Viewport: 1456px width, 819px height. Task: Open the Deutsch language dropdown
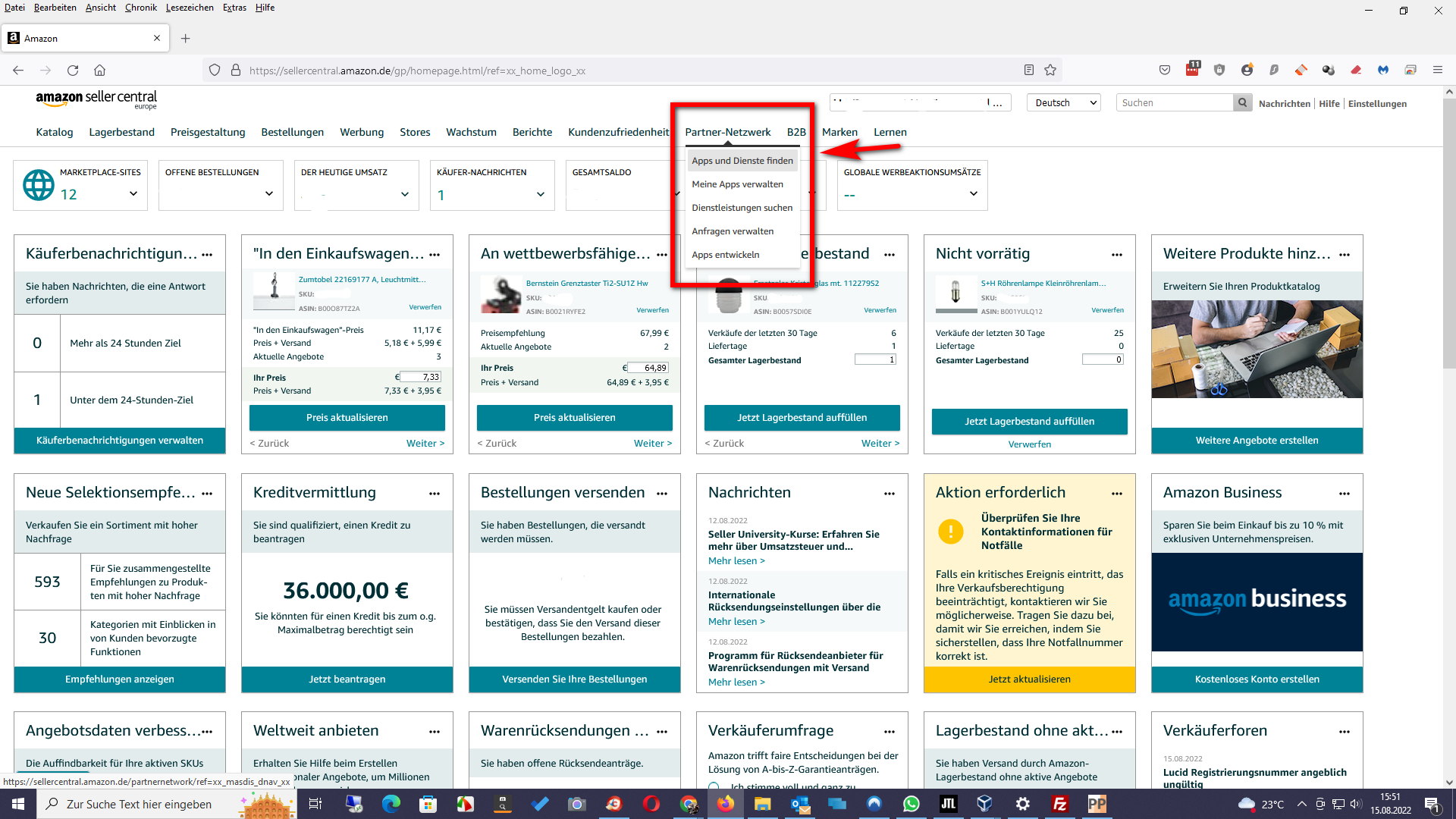tap(1065, 103)
